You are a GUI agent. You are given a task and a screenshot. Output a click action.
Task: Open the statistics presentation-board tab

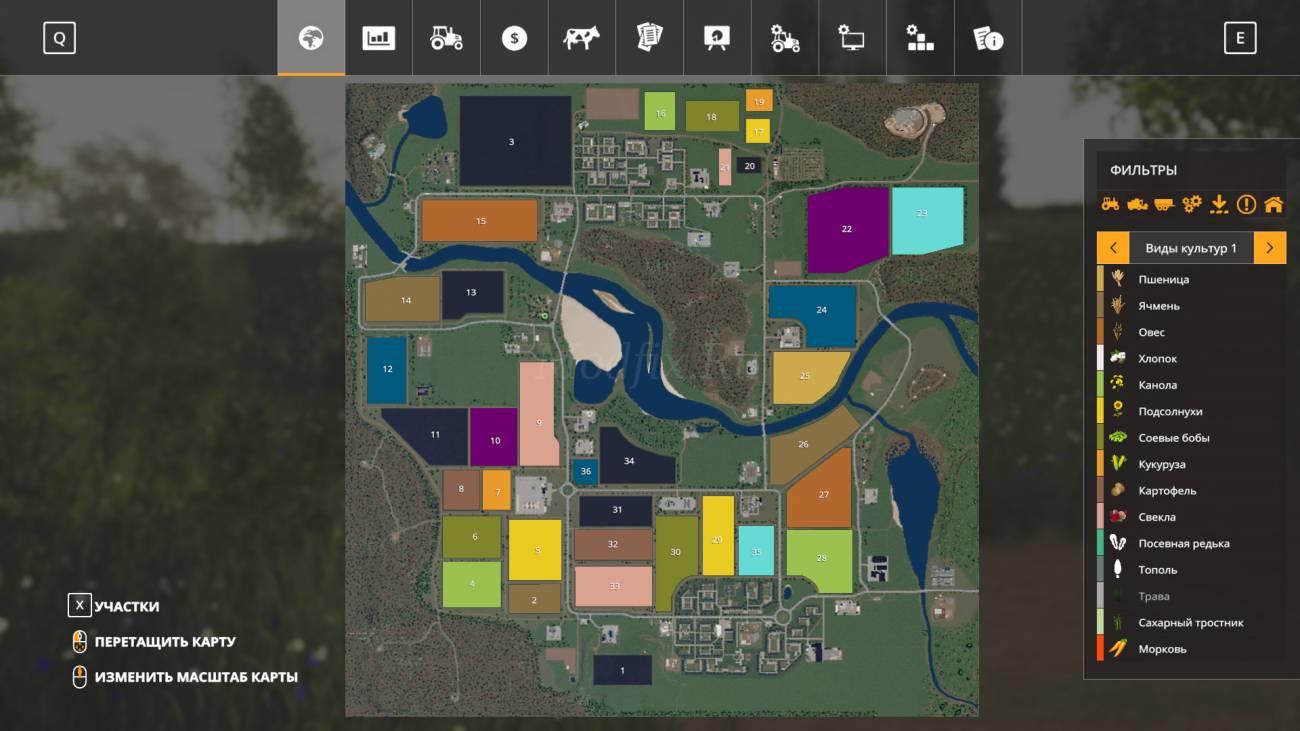pos(717,38)
